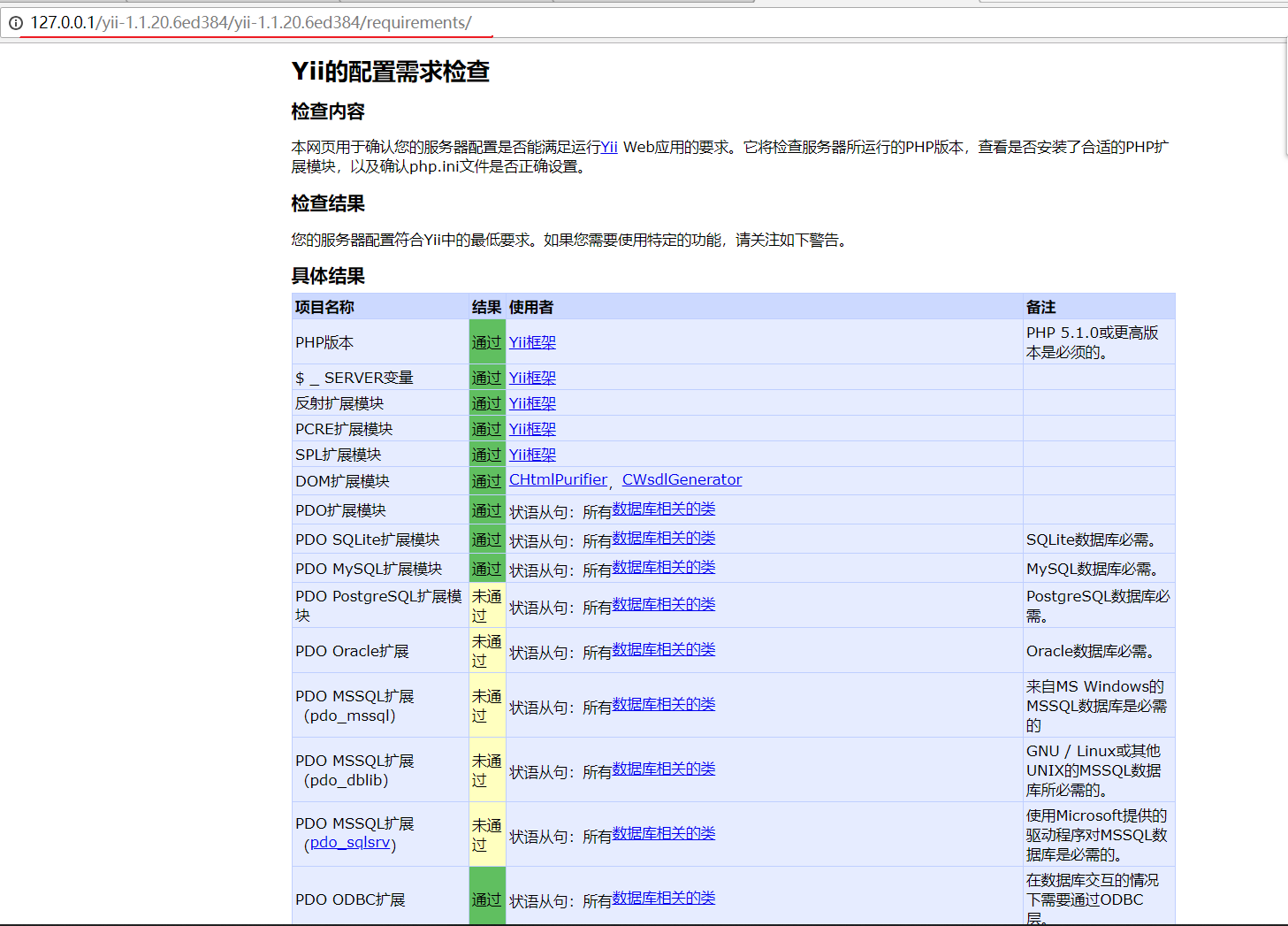Screen dimensions: 1288x926
Task: Click the green 通过 cell for DOM扩展模块
Action: [x=487, y=481]
